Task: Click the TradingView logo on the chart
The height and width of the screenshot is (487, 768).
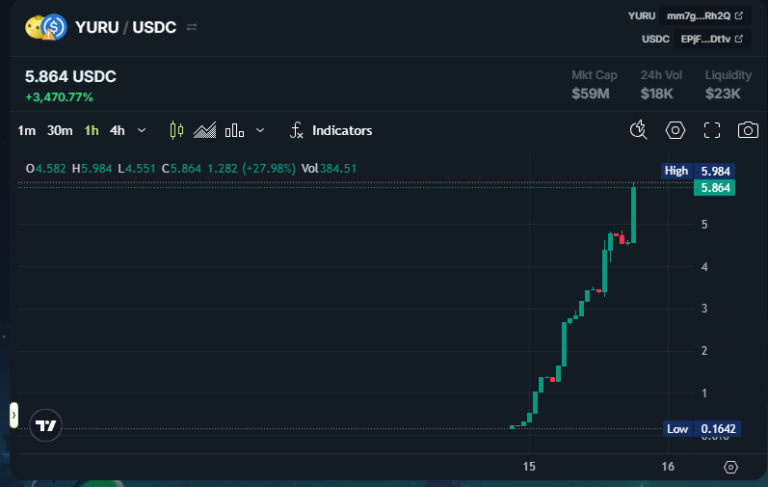Action: coord(45,425)
